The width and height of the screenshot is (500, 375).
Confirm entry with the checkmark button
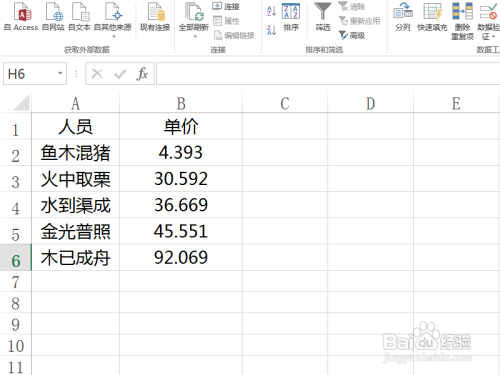coord(120,74)
